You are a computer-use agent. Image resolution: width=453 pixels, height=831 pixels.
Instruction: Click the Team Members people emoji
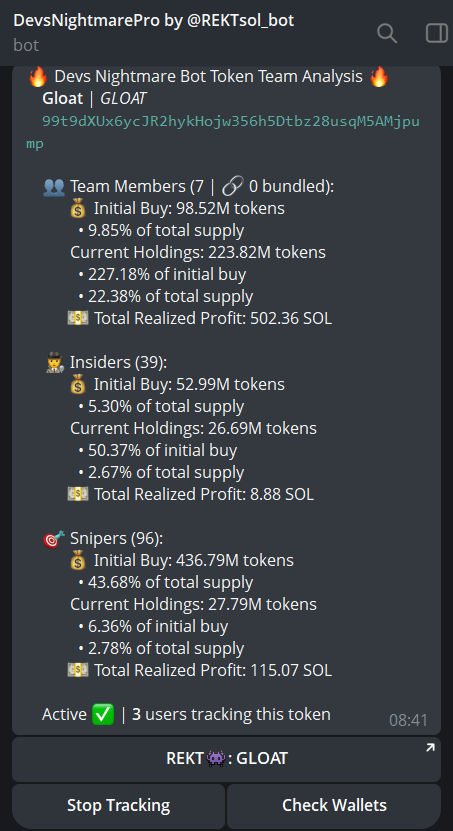point(54,187)
